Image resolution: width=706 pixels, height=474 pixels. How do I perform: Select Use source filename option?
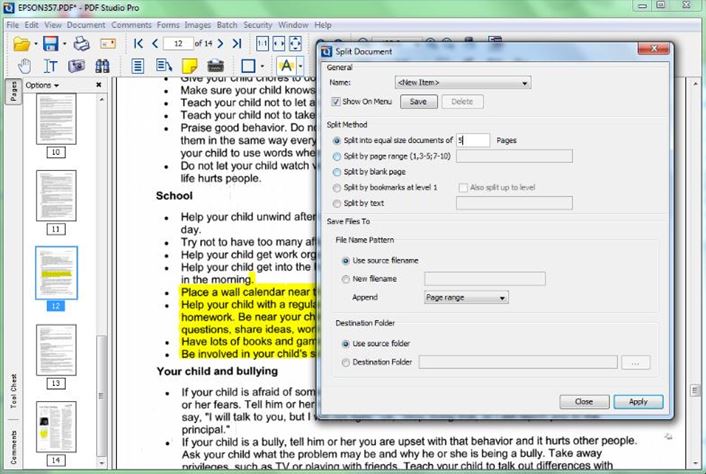345,261
